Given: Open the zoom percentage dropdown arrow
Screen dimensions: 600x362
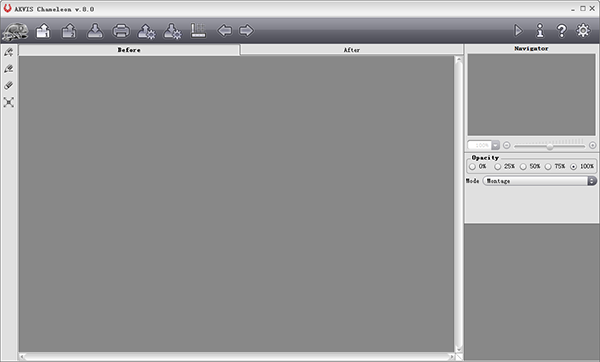Looking at the screenshot, I should click(496, 145).
